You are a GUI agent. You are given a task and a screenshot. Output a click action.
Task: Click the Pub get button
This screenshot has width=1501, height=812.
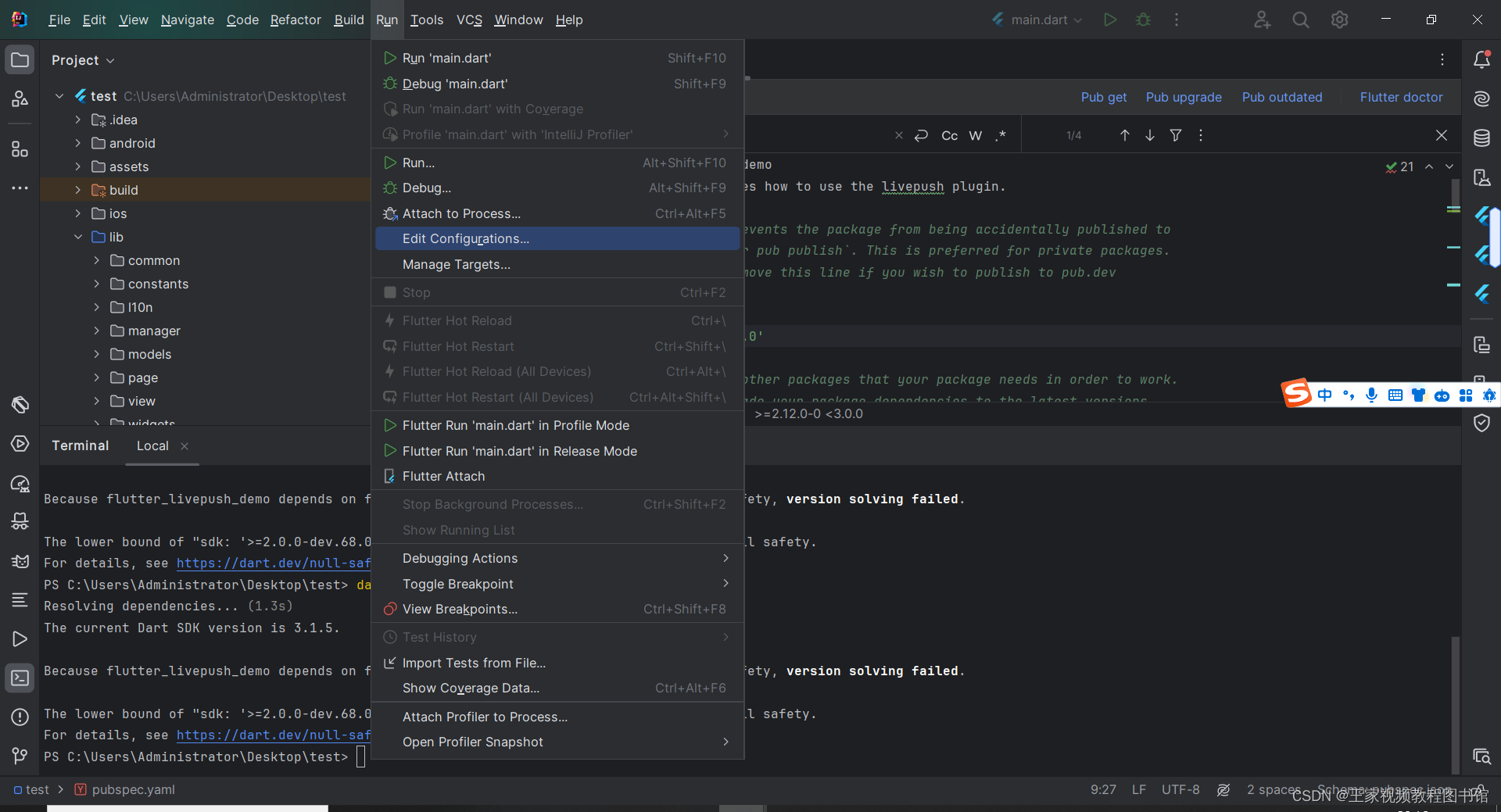[x=1103, y=97]
